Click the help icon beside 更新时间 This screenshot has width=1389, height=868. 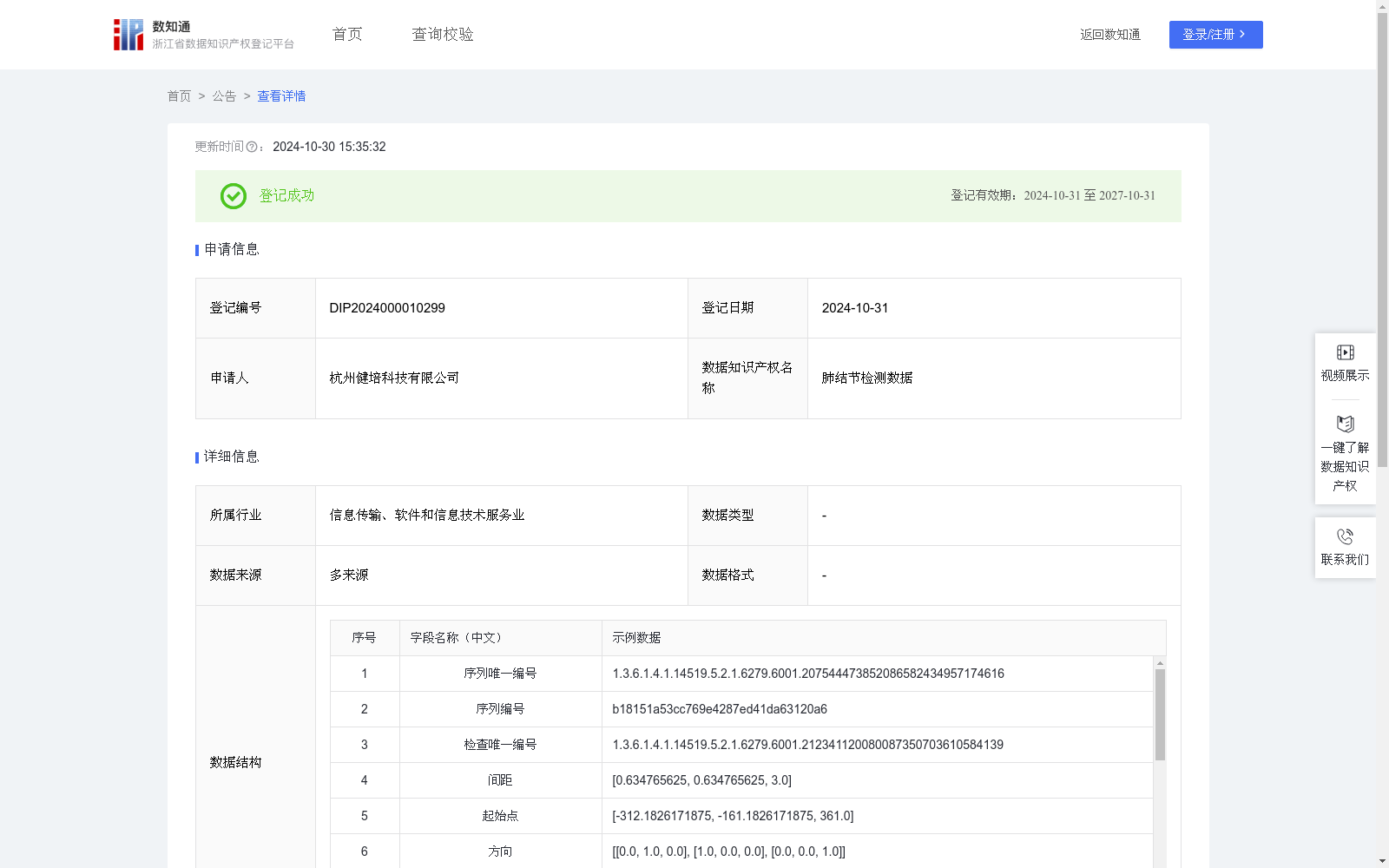click(x=252, y=148)
